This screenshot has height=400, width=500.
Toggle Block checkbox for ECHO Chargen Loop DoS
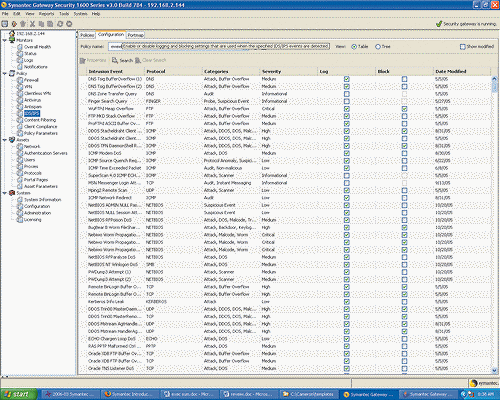pyautogui.click(x=404, y=339)
